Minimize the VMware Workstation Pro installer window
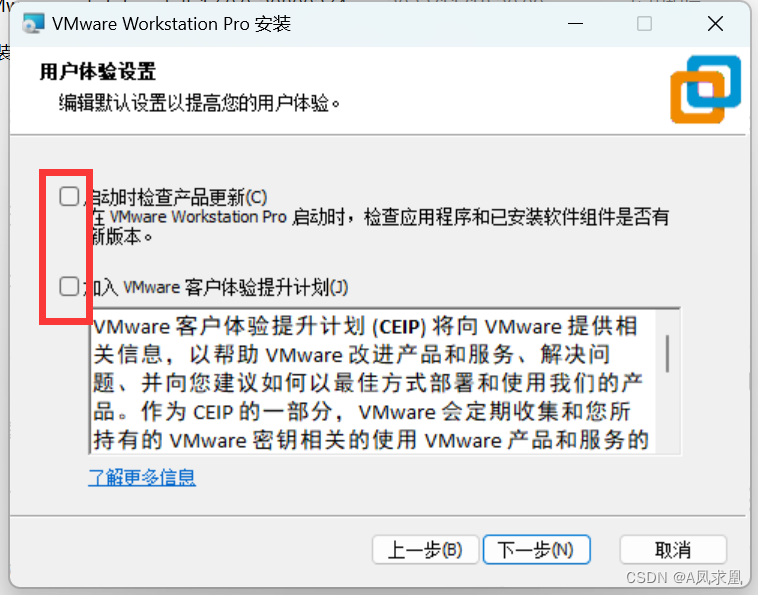Screen dimensions: 758x595 point(575,23)
